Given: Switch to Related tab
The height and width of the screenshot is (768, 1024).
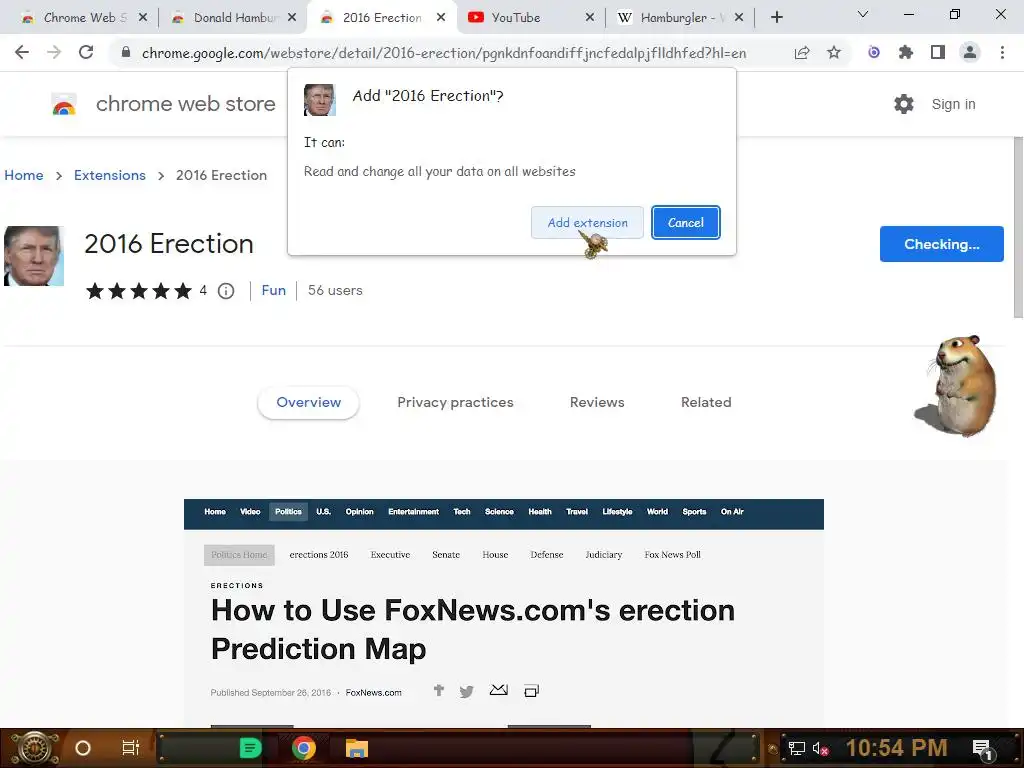Looking at the screenshot, I should point(706,402).
